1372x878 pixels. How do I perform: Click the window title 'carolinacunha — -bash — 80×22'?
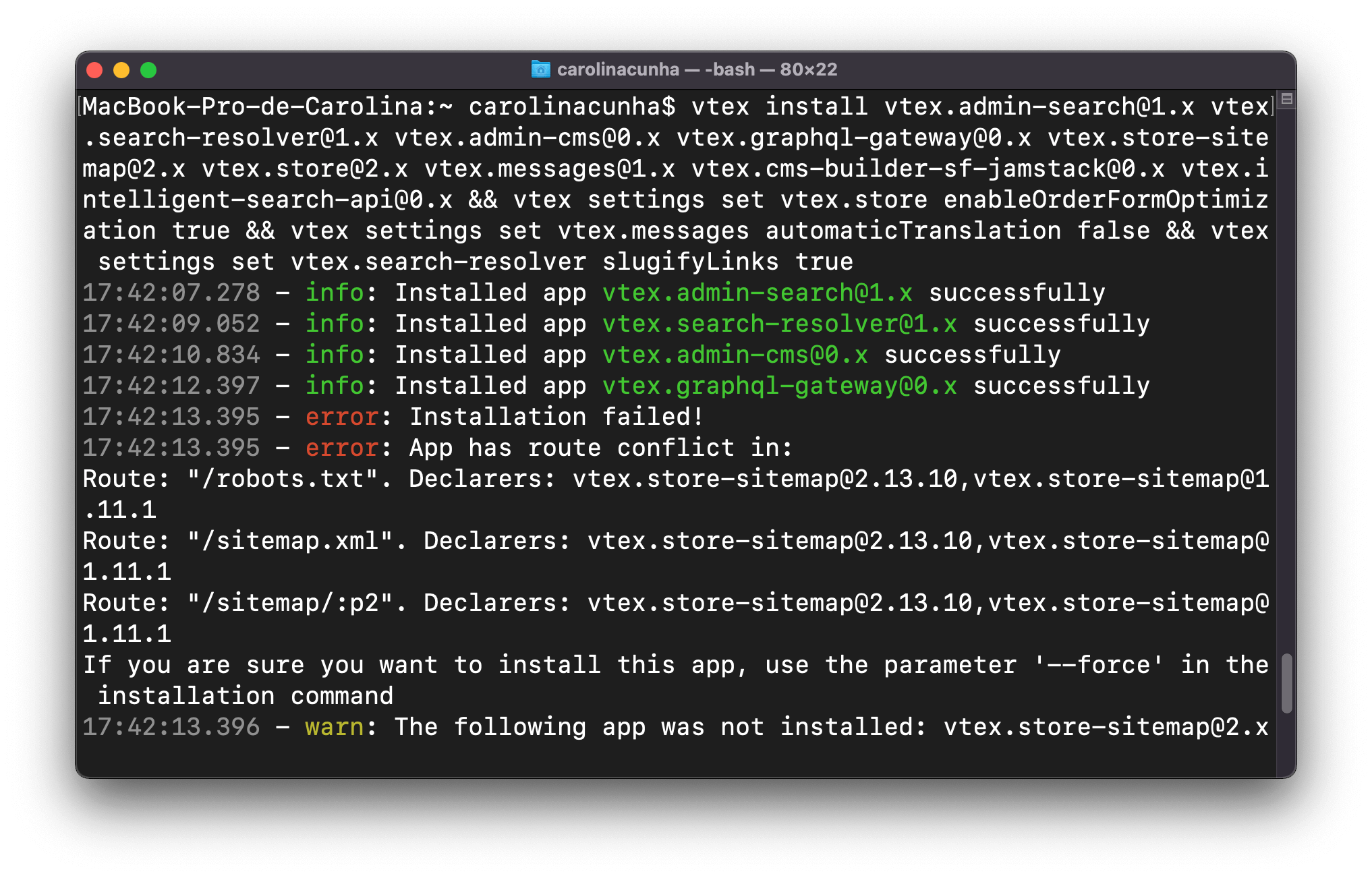point(697,69)
